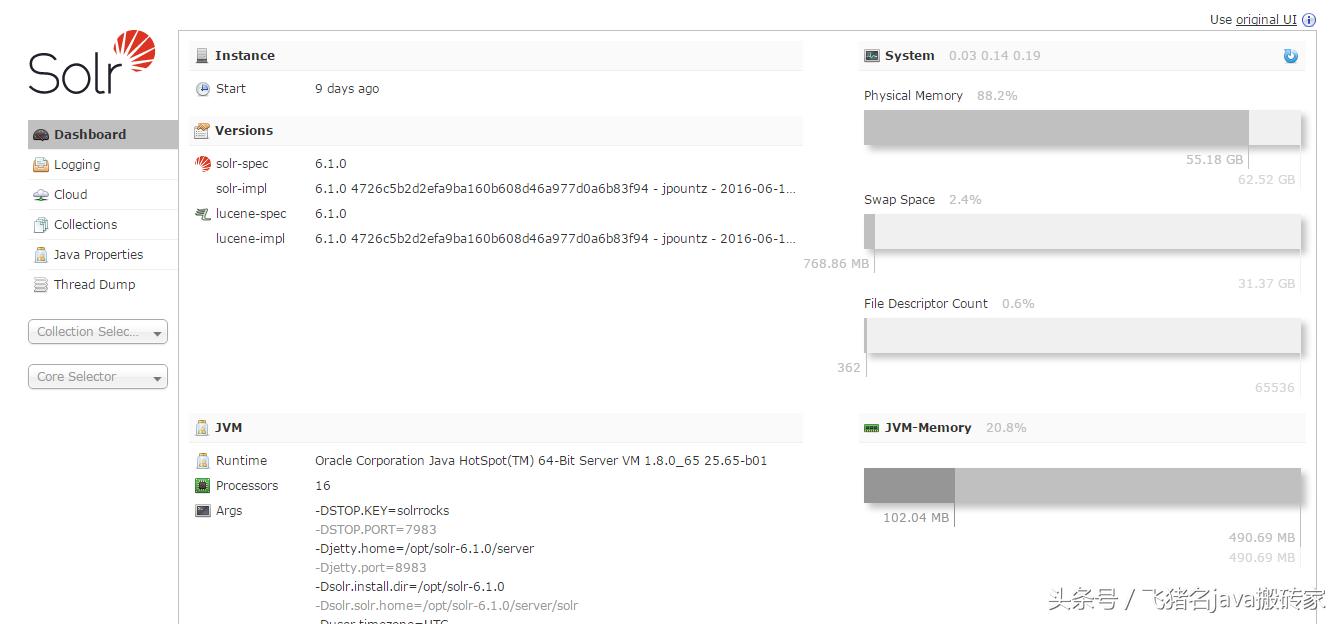Open the Collection Selector dropdown
The image size is (1342, 624).
click(x=98, y=332)
